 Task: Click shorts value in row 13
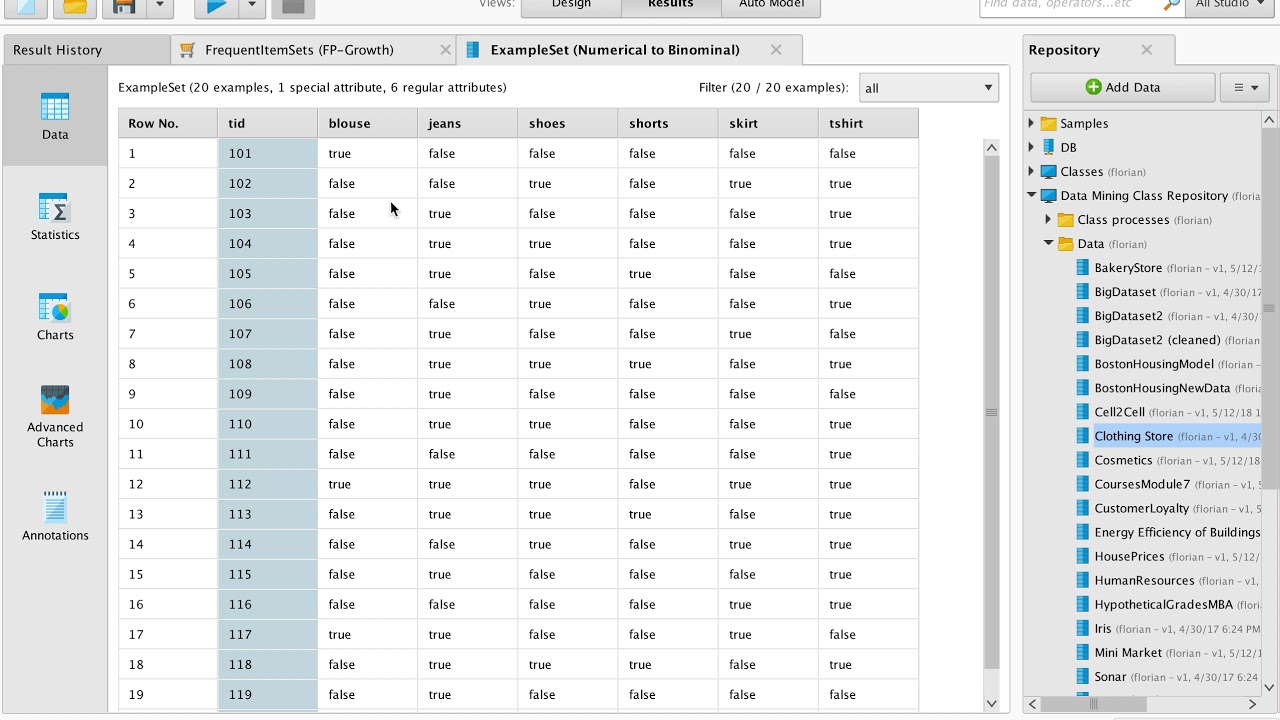[x=667, y=514]
